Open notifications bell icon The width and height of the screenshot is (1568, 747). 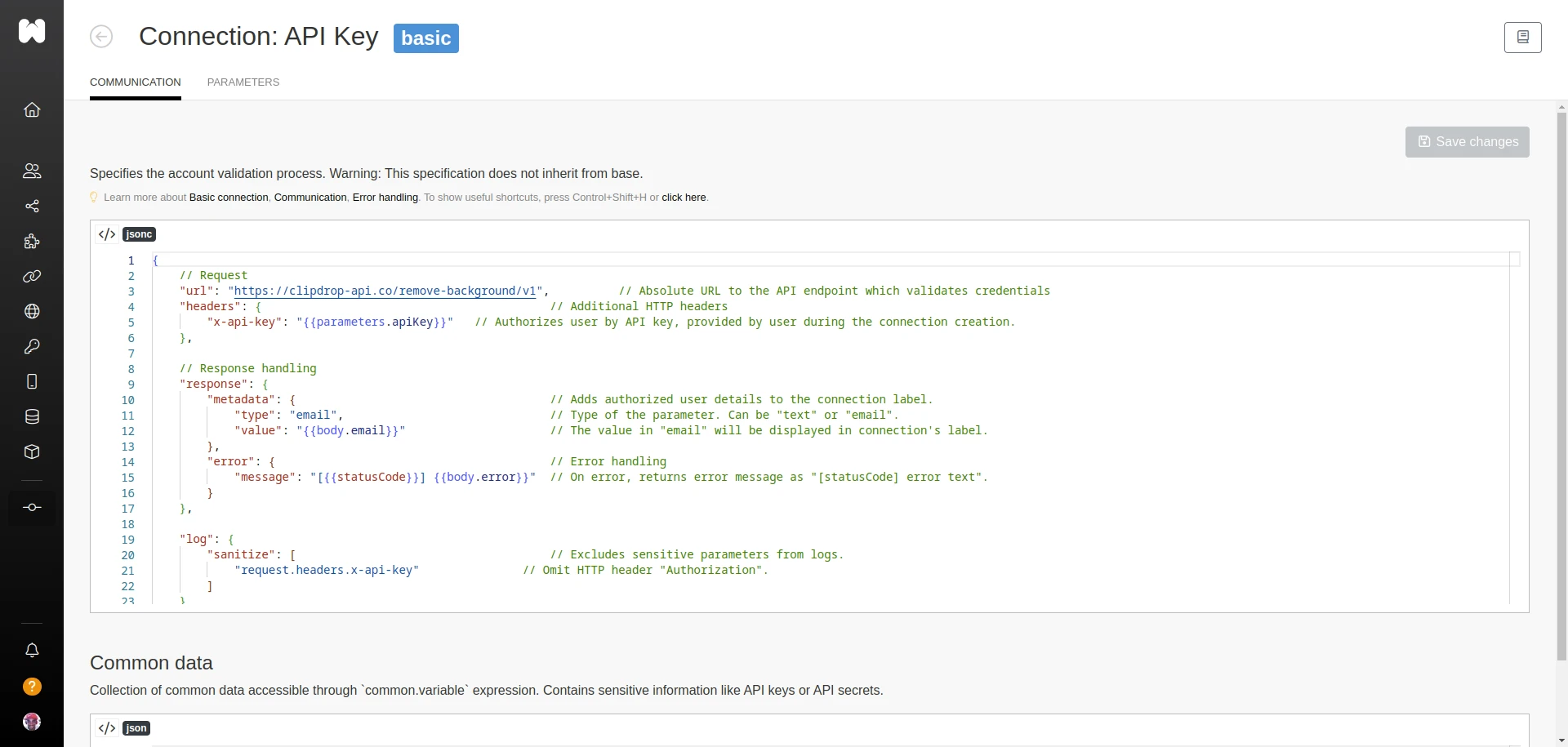32,651
